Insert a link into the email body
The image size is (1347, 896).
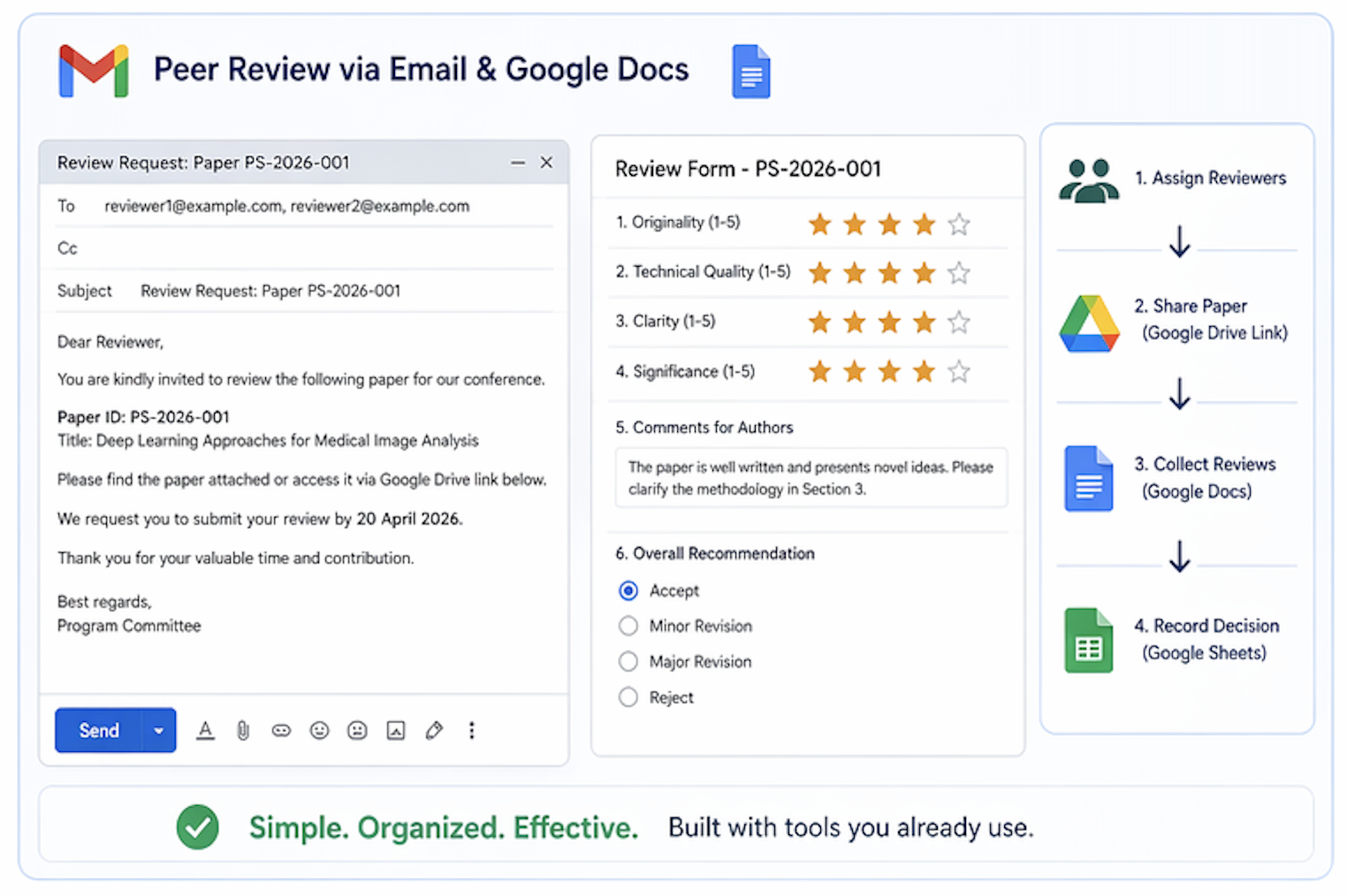(281, 731)
